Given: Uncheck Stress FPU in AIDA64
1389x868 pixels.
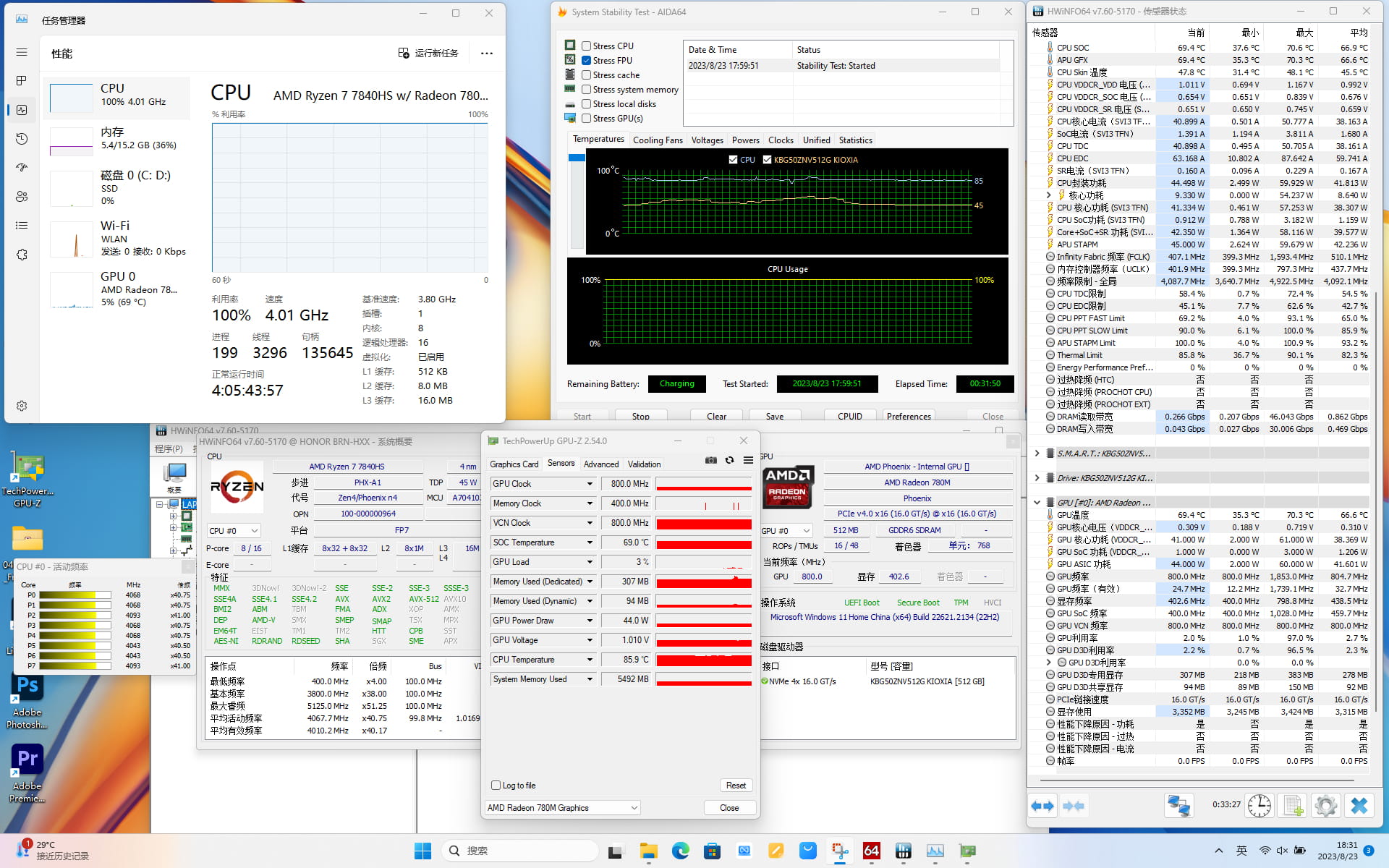Looking at the screenshot, I should (x=587, y=60).
